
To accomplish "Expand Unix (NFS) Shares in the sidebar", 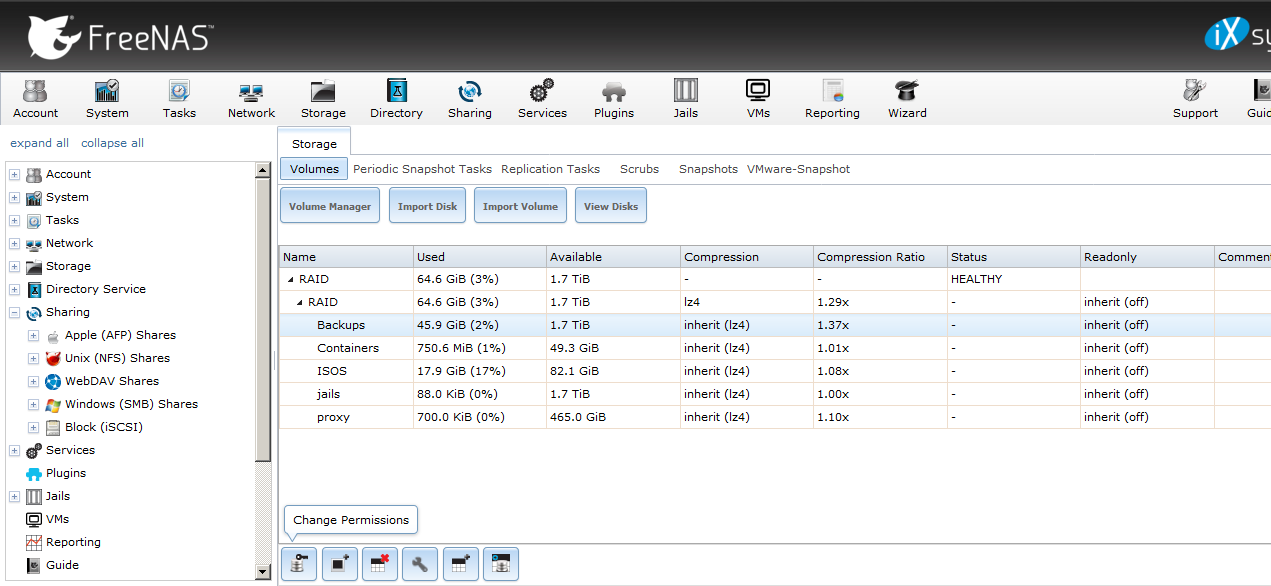I will 33,359.
